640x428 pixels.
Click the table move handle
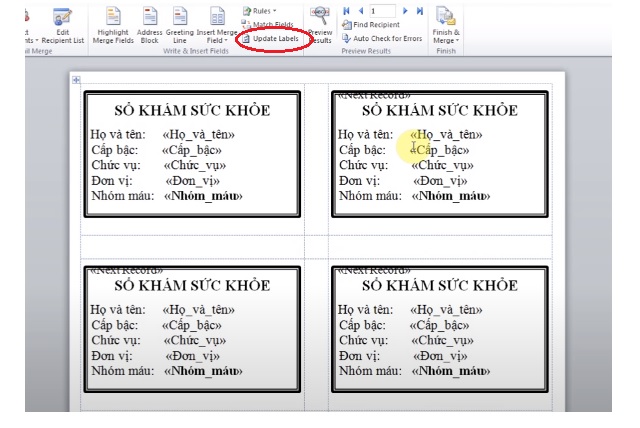[76, 80]
